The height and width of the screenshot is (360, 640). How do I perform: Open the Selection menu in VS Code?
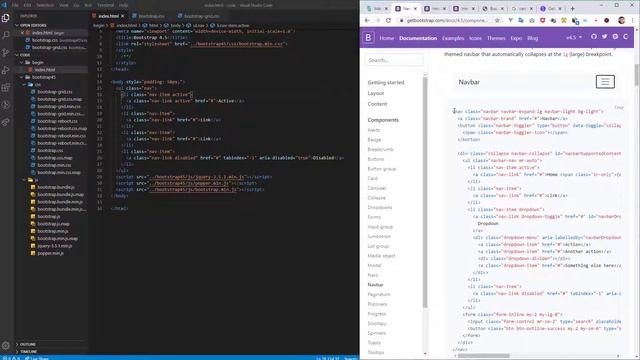(45, 5)
